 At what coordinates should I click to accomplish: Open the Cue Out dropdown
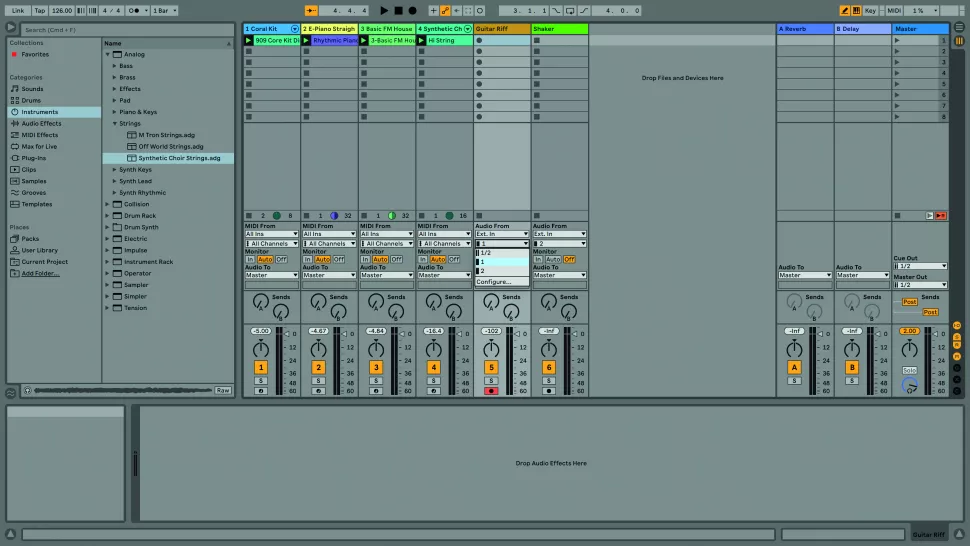click(x=920, y=266)
